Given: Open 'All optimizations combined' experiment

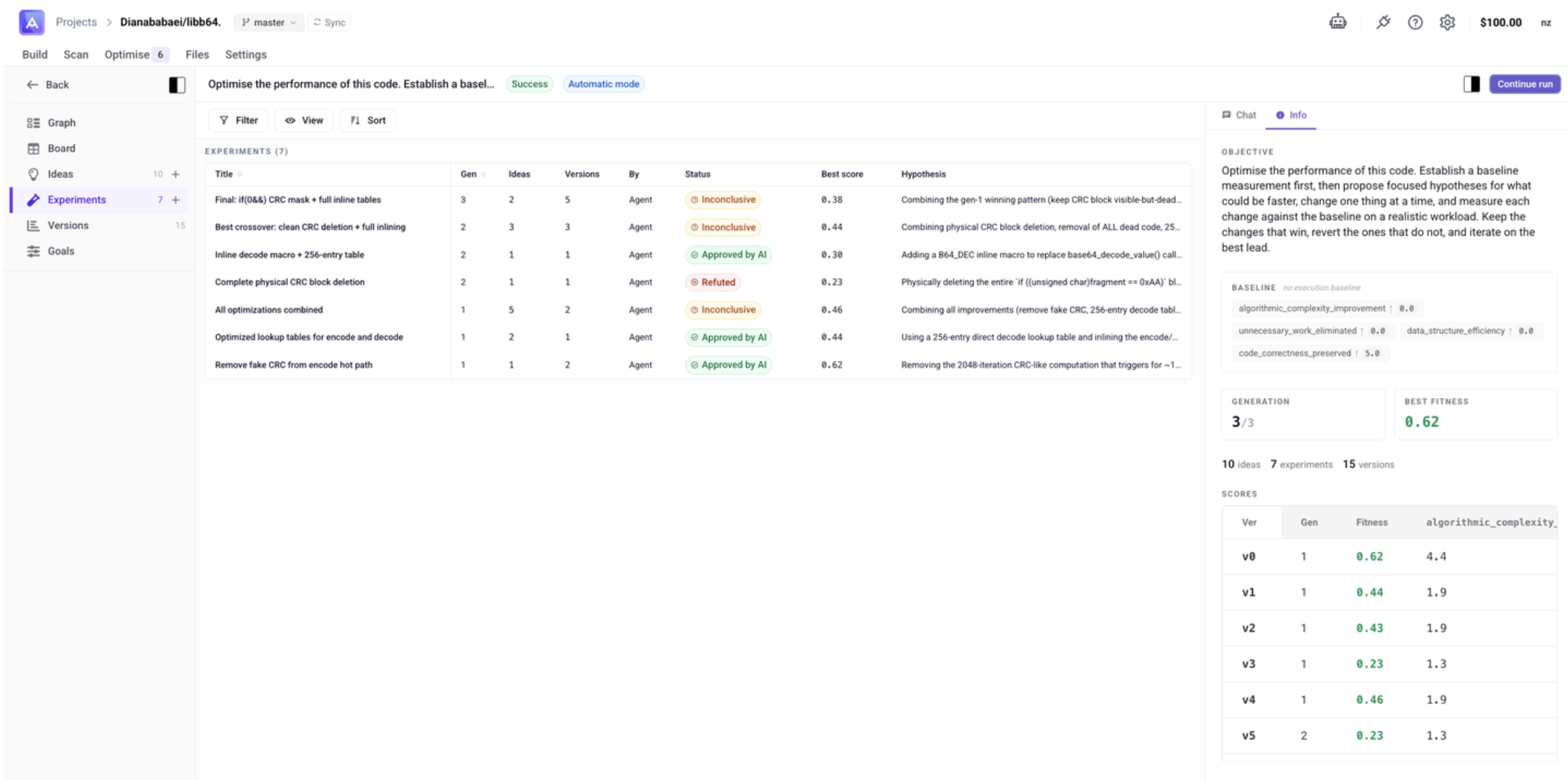Looking at the screenshot, I should (x=269, y=309).
